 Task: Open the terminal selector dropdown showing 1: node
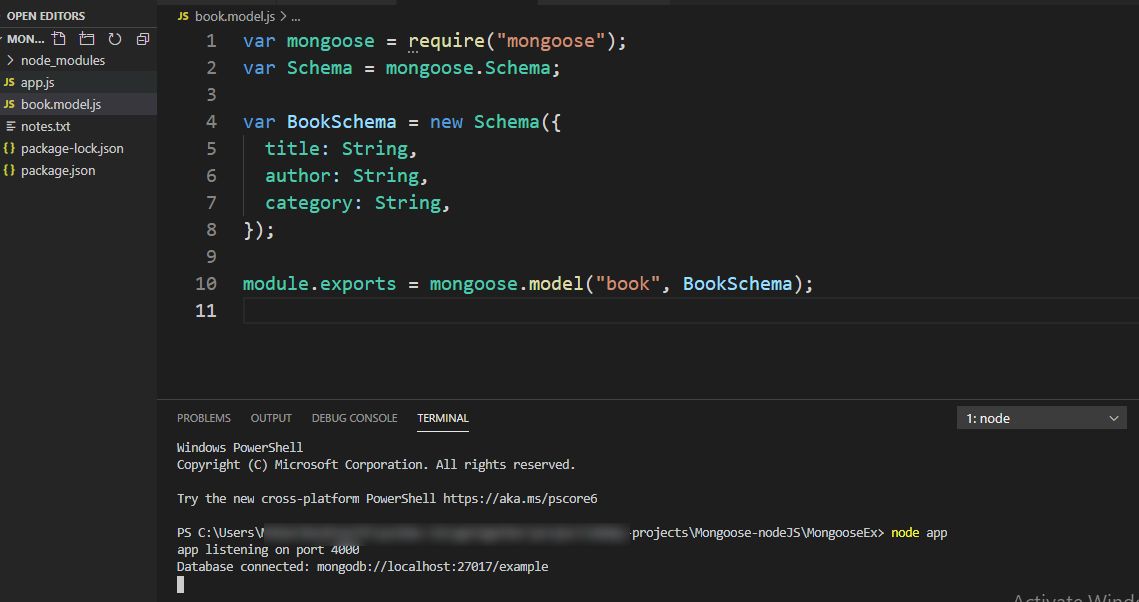[x=1041, y=417]
